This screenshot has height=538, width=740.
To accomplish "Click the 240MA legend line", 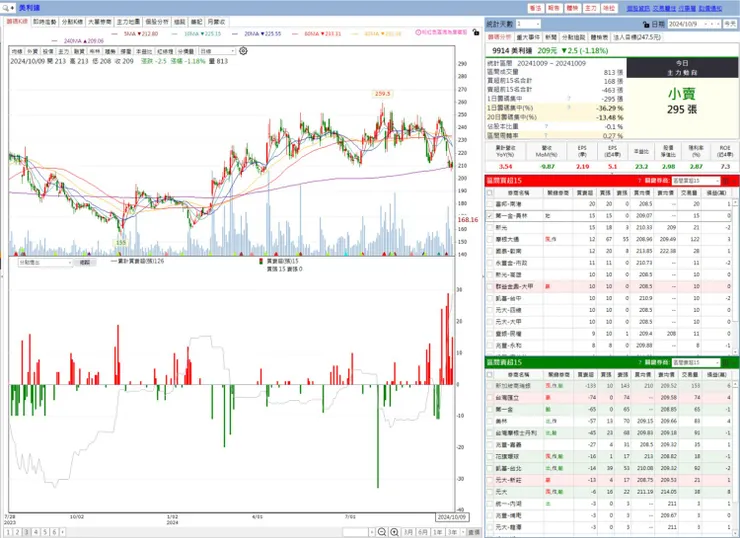I will pyautogui.click(x=78, y=41).
